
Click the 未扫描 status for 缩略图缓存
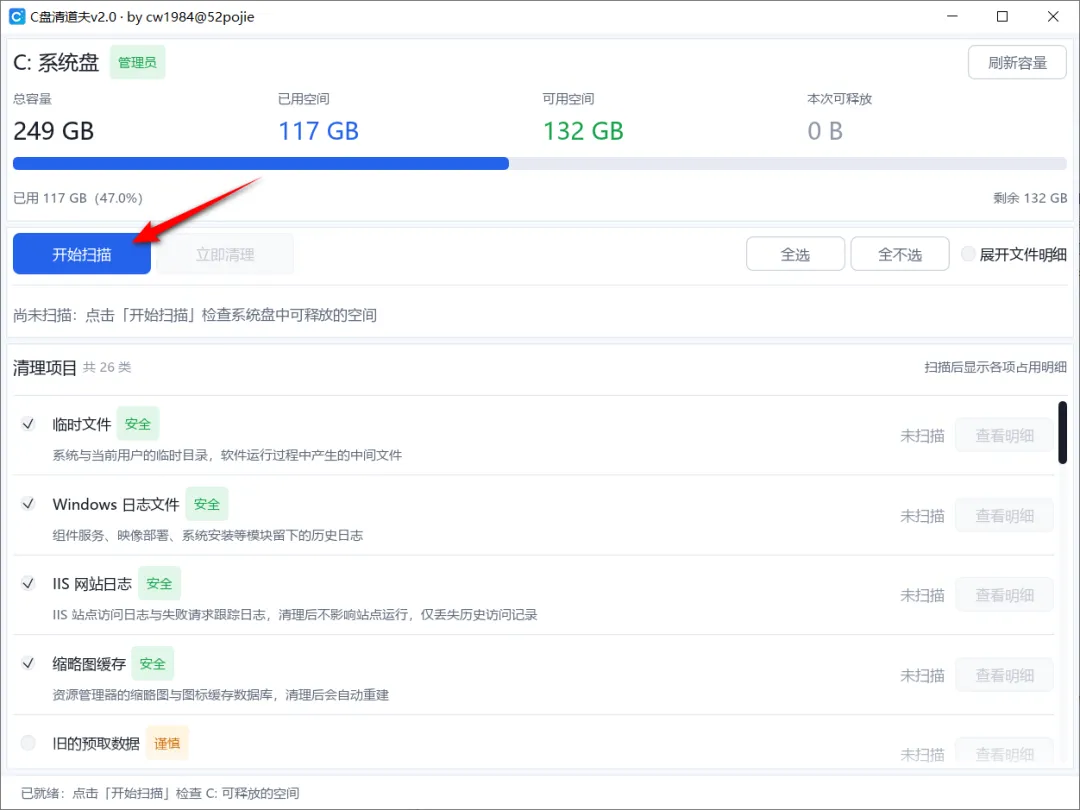pos(922,676)
